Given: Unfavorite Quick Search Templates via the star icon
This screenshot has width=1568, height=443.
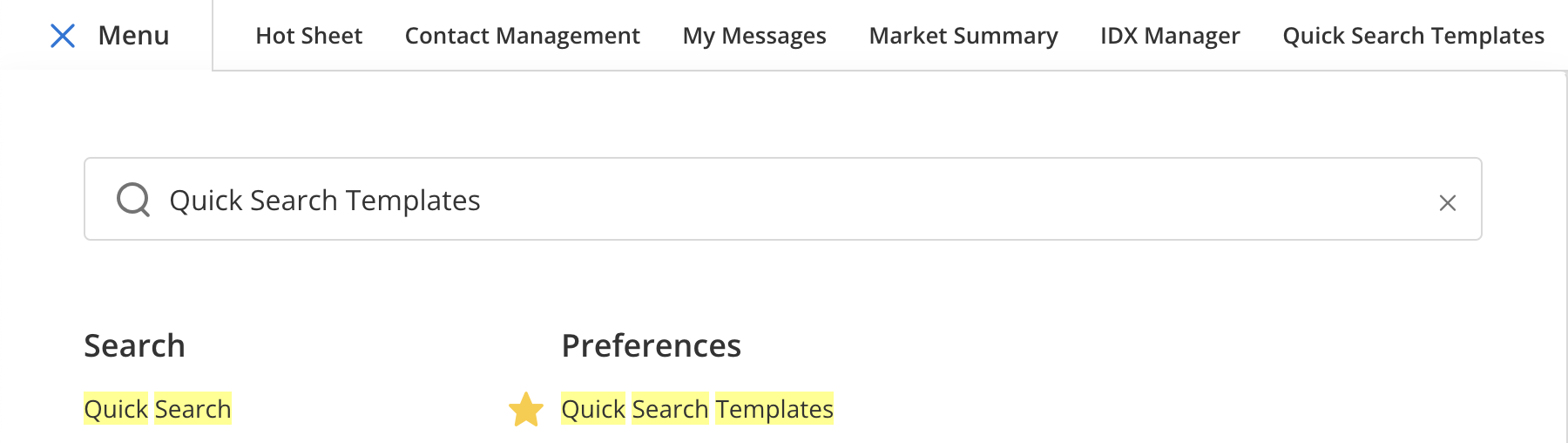Looking at the screenshot, I should click(x=526, y=409).
